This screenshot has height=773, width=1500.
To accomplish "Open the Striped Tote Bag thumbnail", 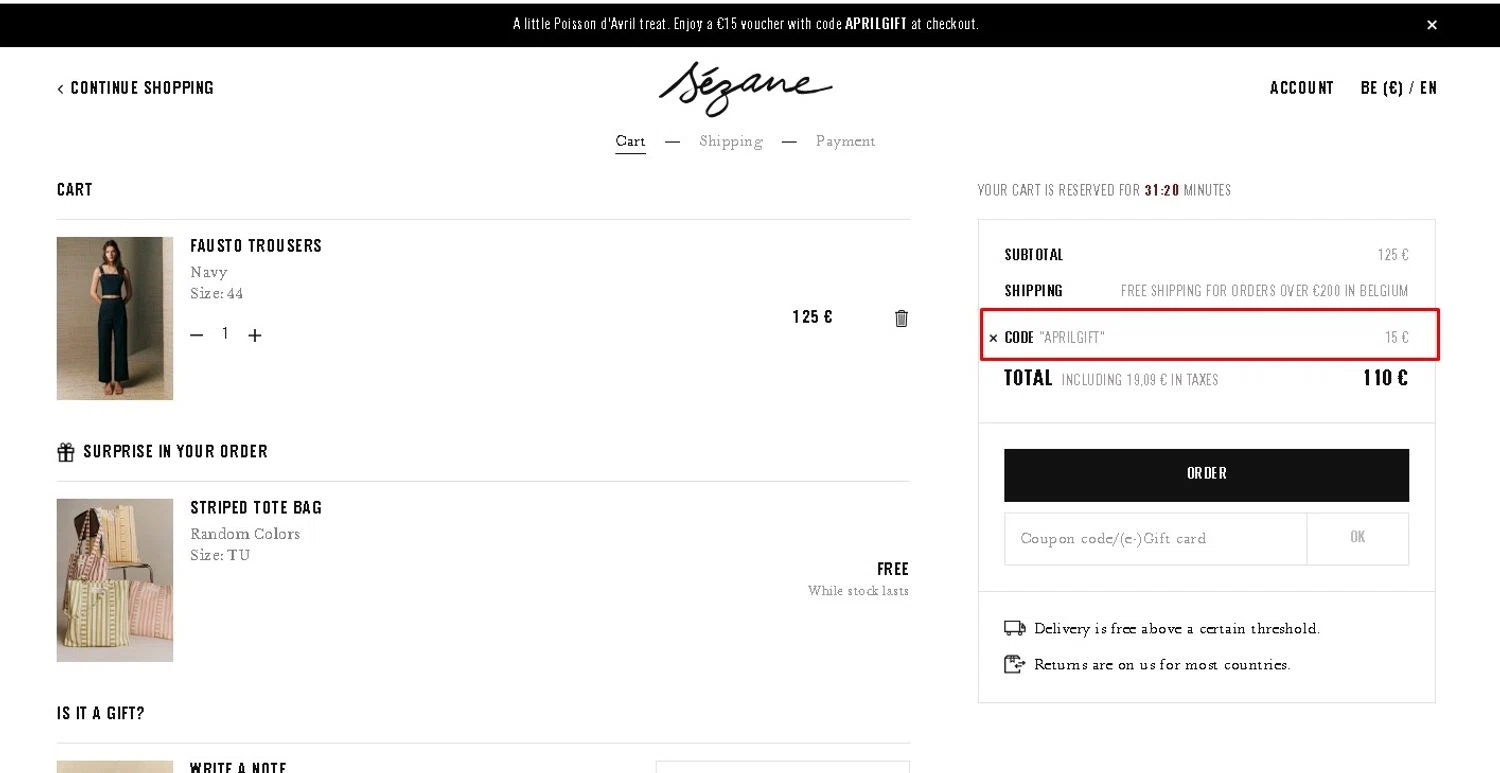I will tap(115, 580).
